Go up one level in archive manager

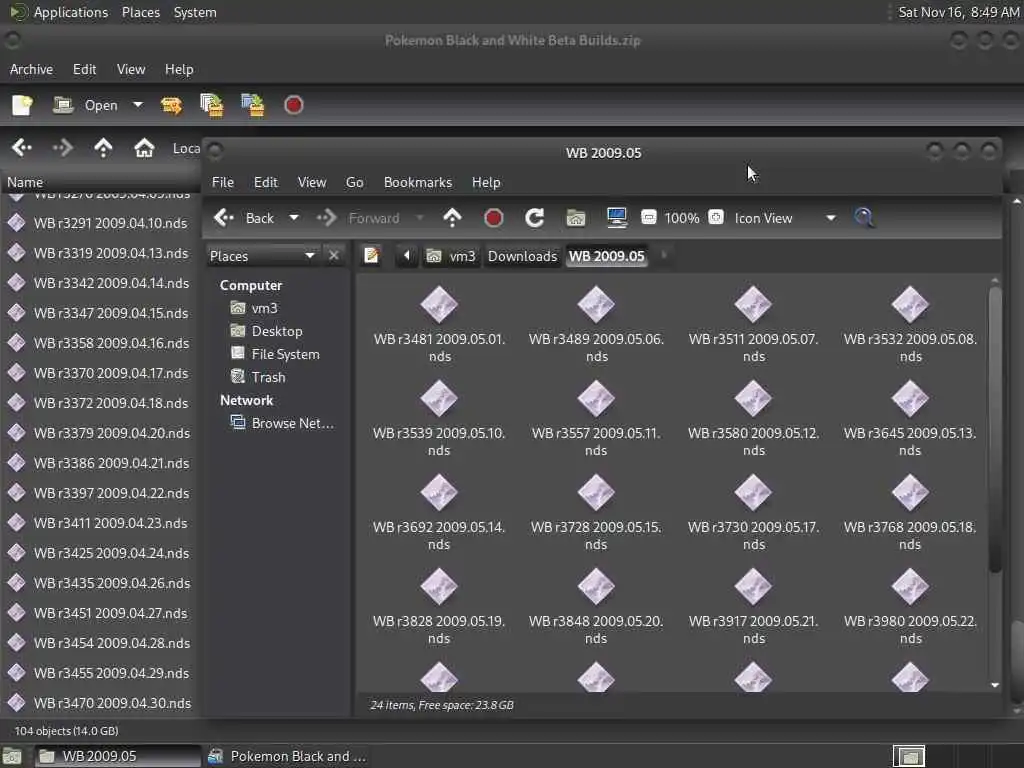pos(103,148)
